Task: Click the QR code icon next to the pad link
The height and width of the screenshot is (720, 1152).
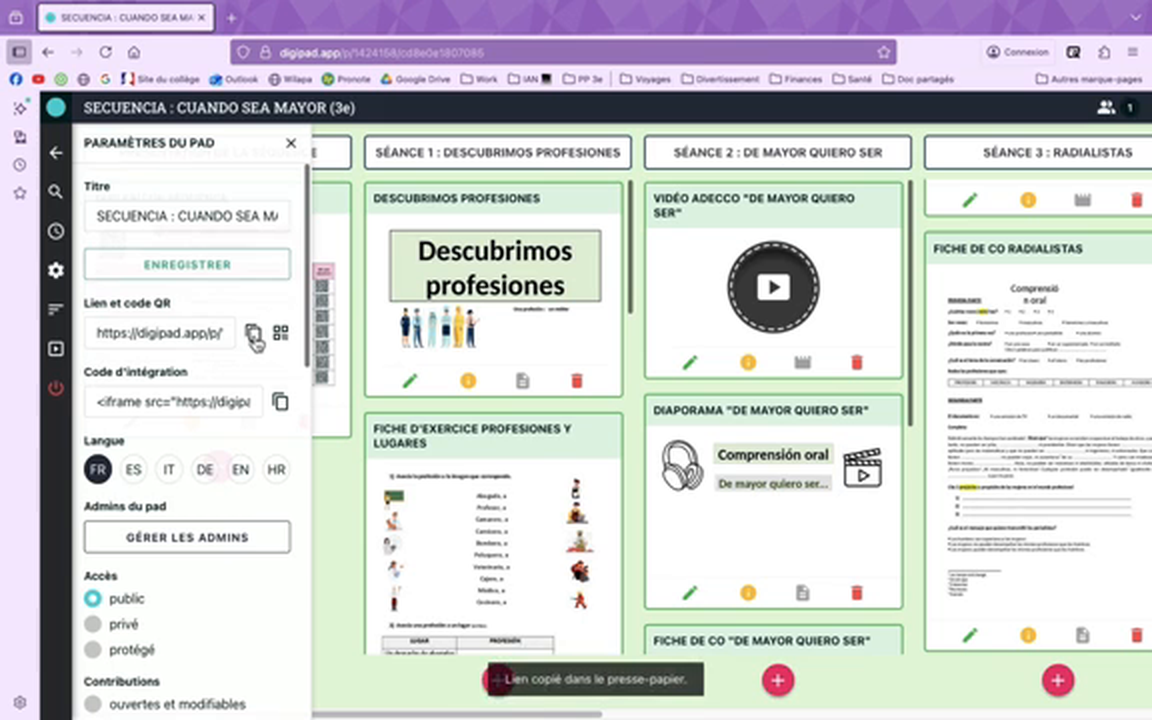Action: pyautogui.click(x=280, y=333)
